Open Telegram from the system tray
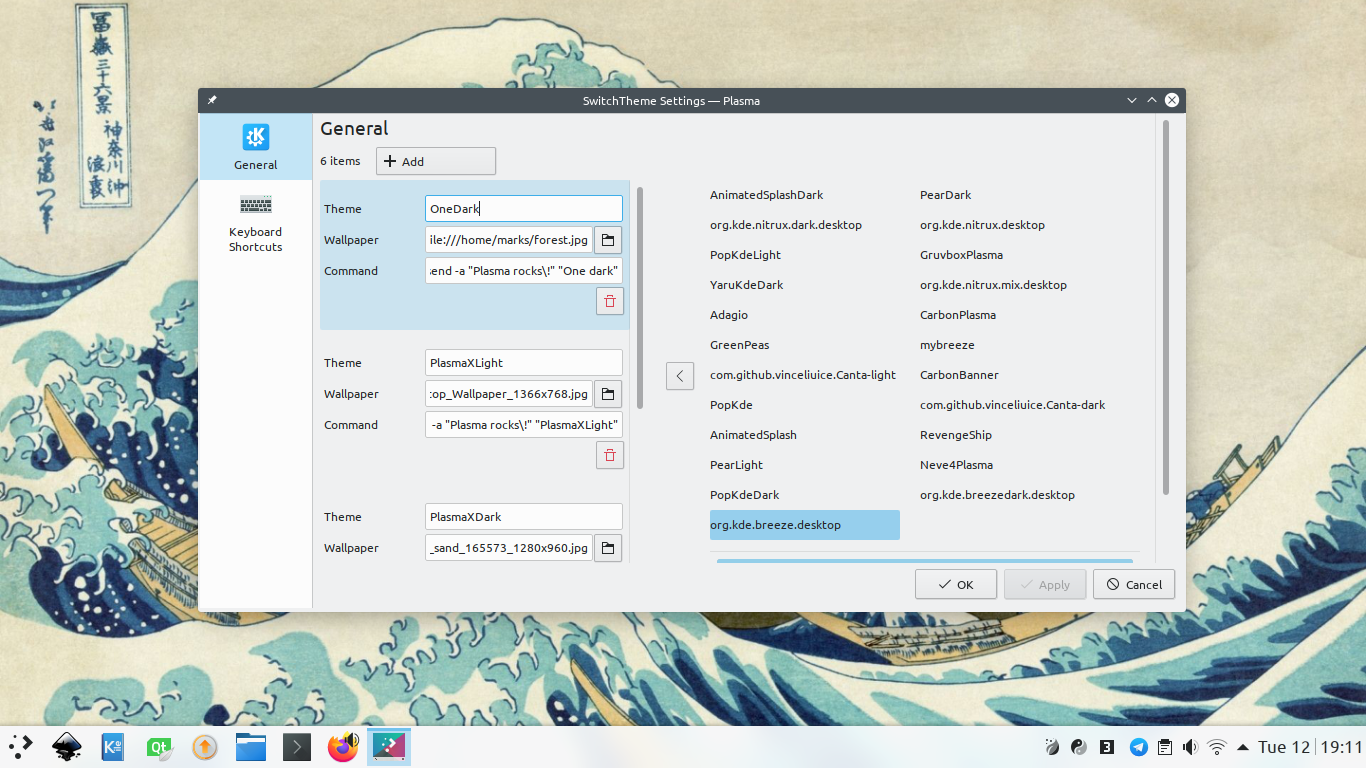 click(x=1138, y=747)
